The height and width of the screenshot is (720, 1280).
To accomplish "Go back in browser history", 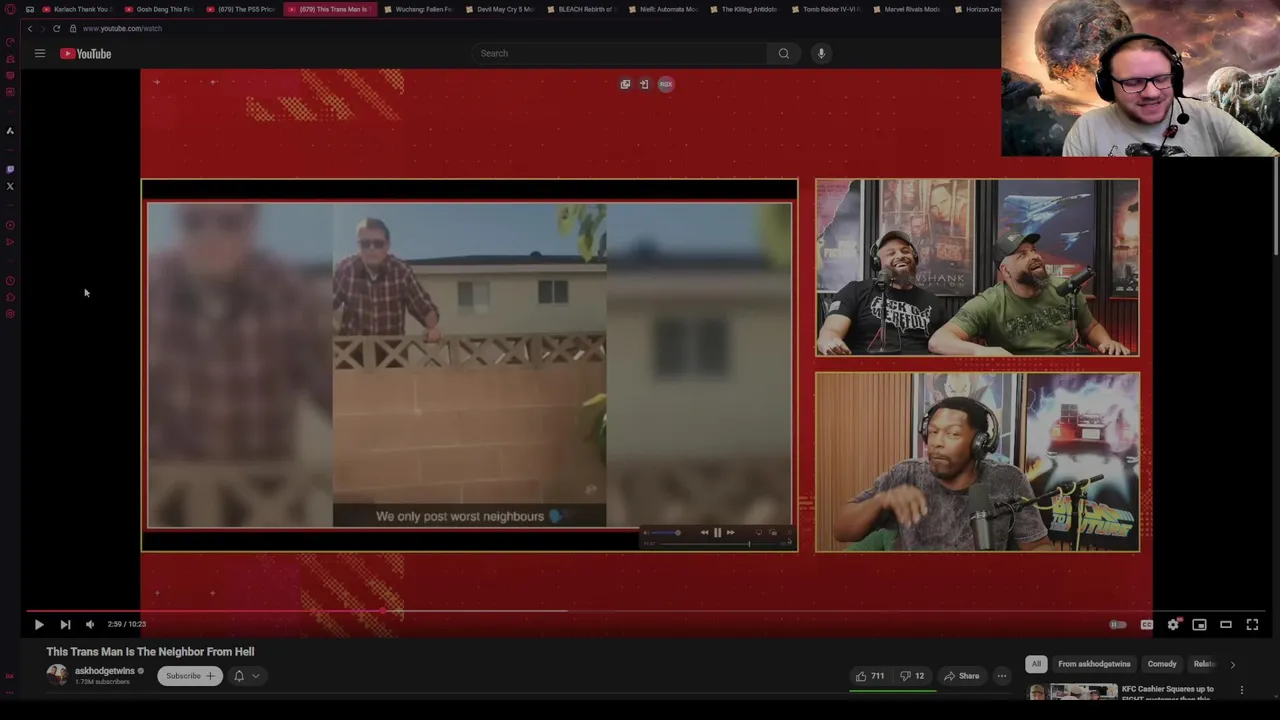I will (30, 29).
